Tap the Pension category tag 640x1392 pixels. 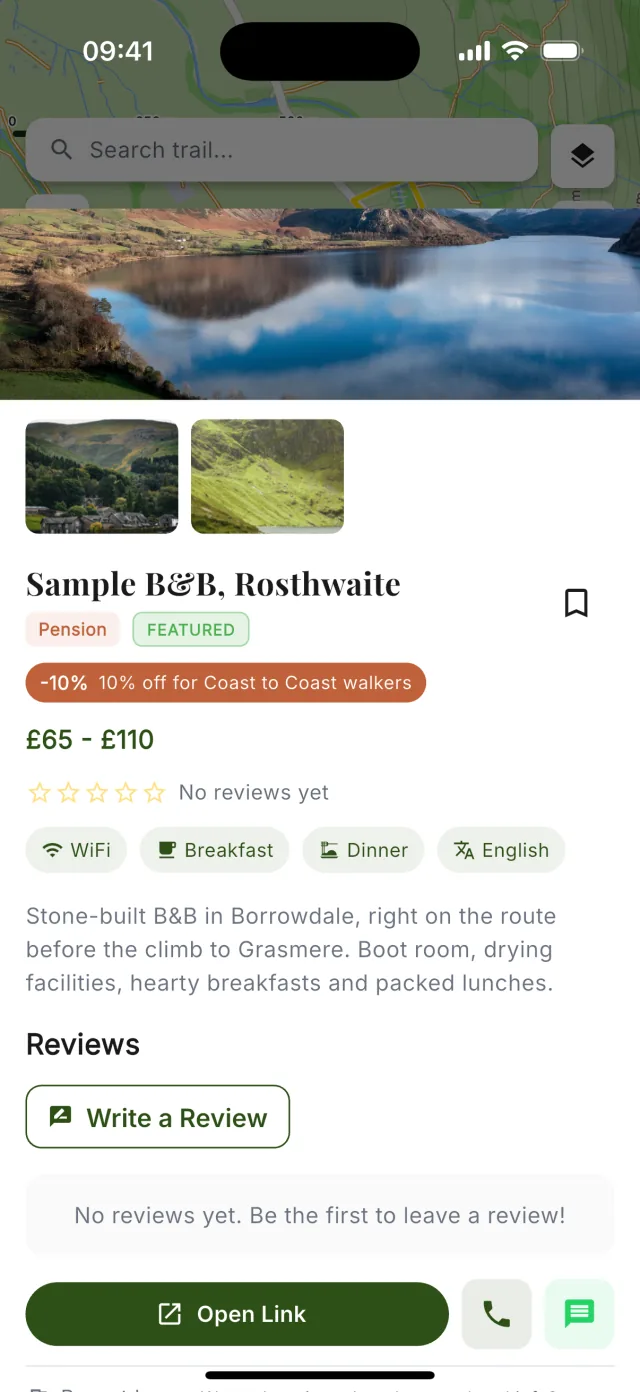click(72, 629)
